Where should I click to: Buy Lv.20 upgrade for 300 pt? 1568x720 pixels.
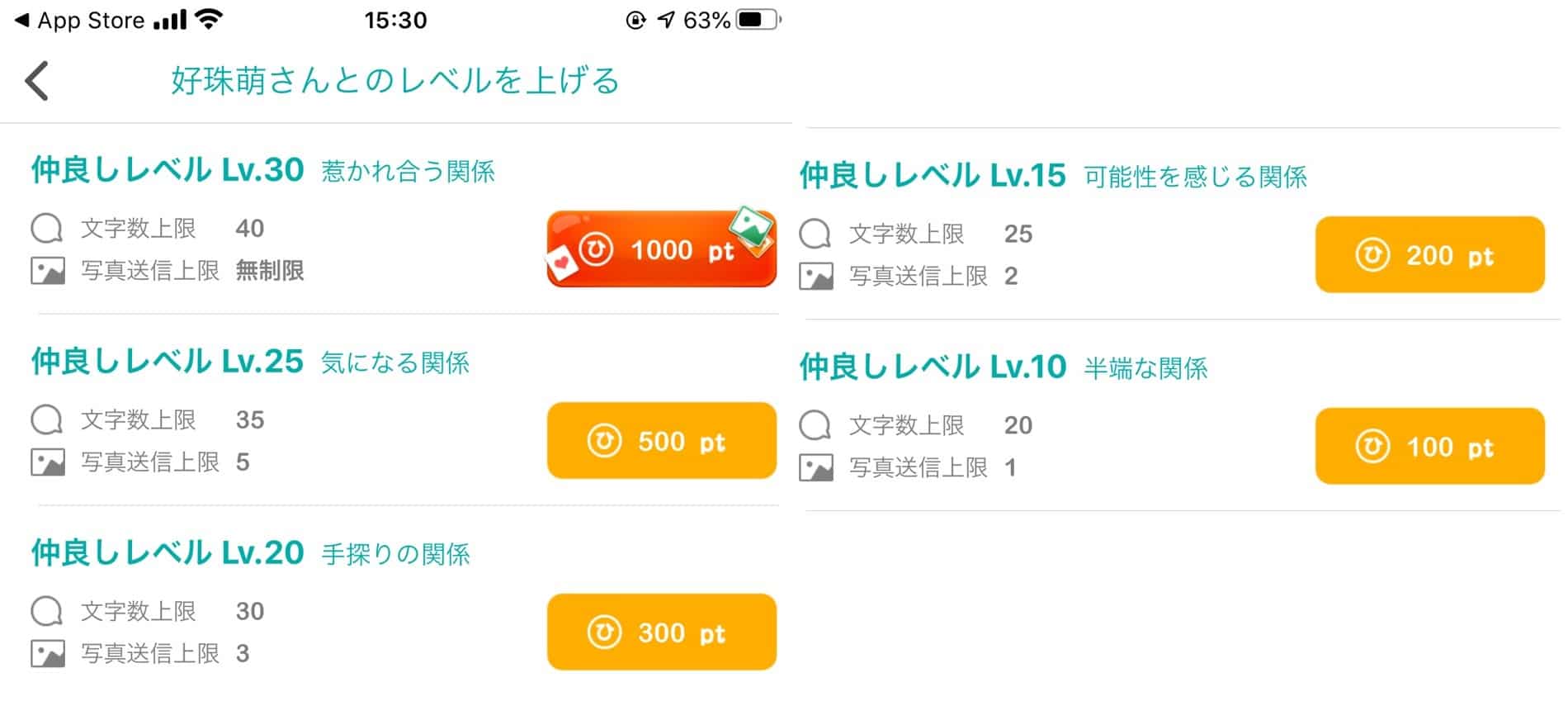[661, 632]
